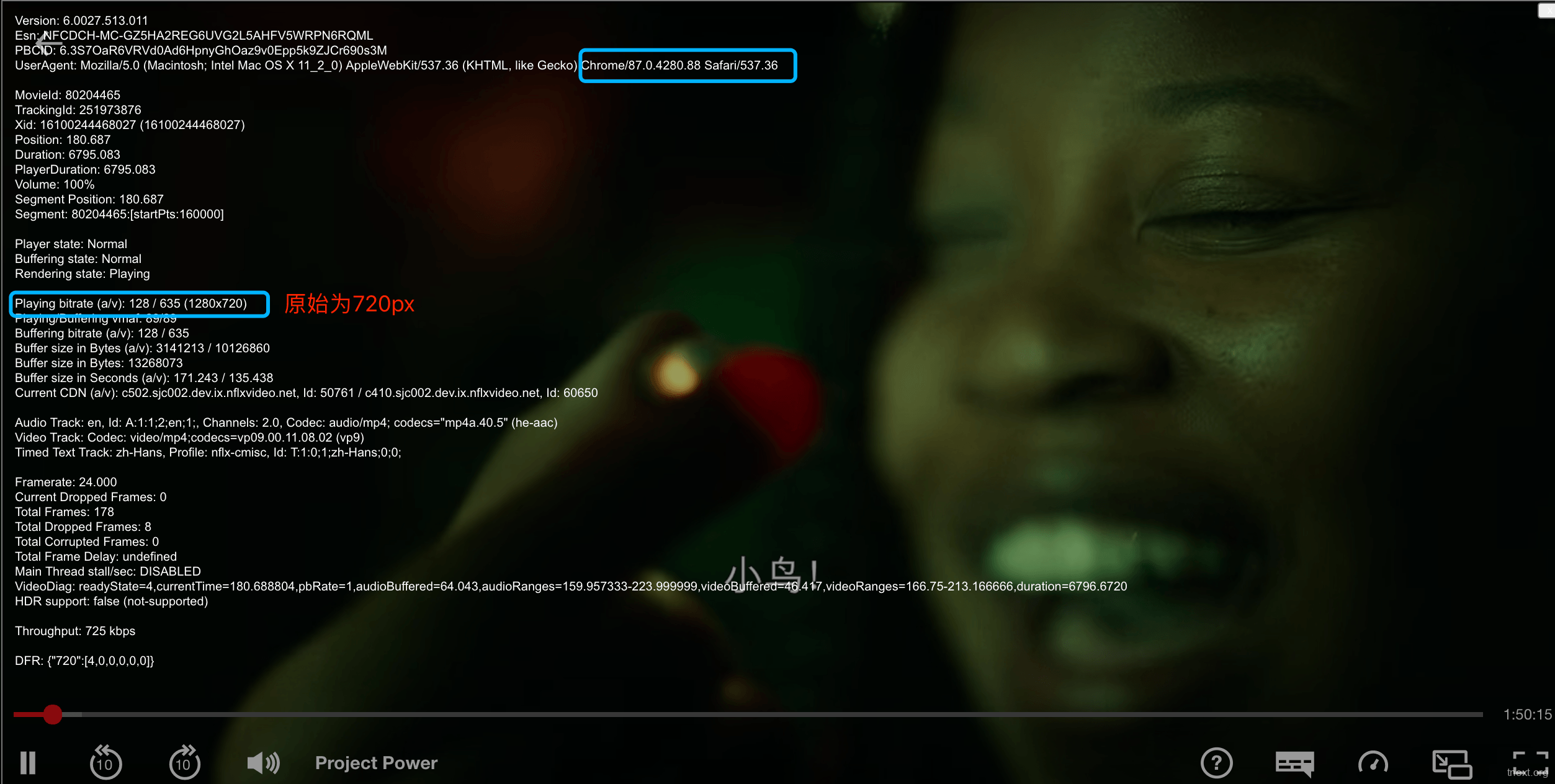Screen dimensions: 1555x784
Task: Click the 'Video Track: Codec' line
Action: [189, 437]
